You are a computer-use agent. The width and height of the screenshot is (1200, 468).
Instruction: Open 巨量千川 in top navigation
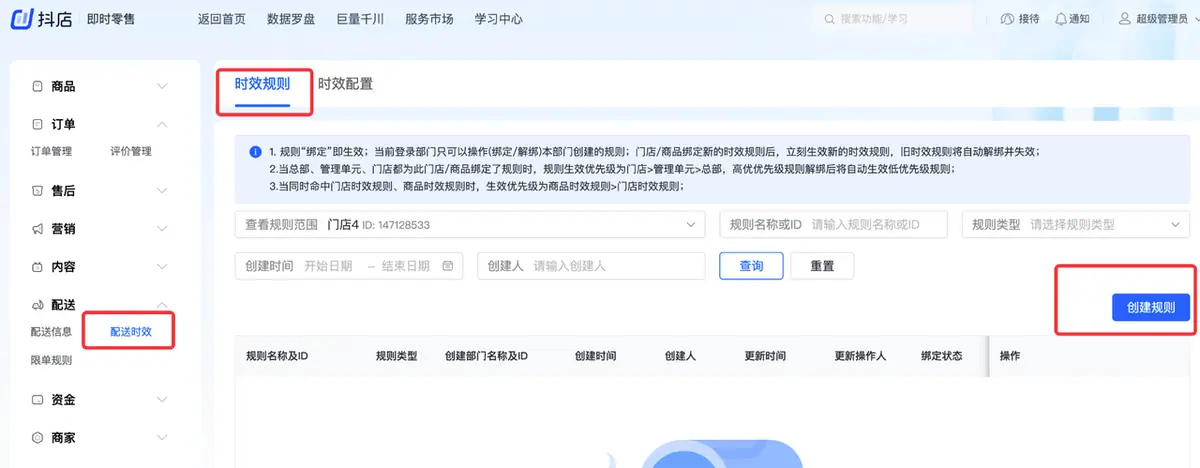[359, 19]
